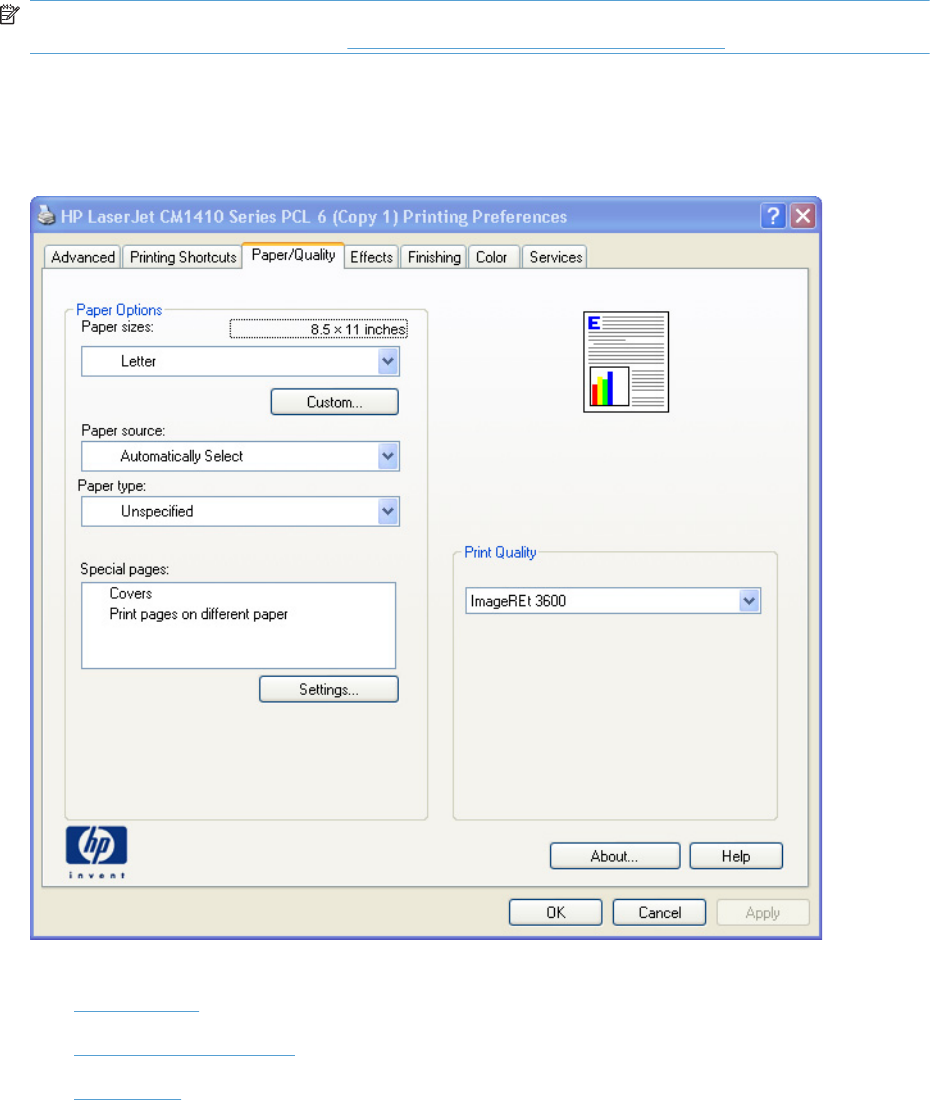Open the Services tab
Image resolution: width=930 pixels, height=1100 pixels.
pyautogui.click(x=555, y=257)
